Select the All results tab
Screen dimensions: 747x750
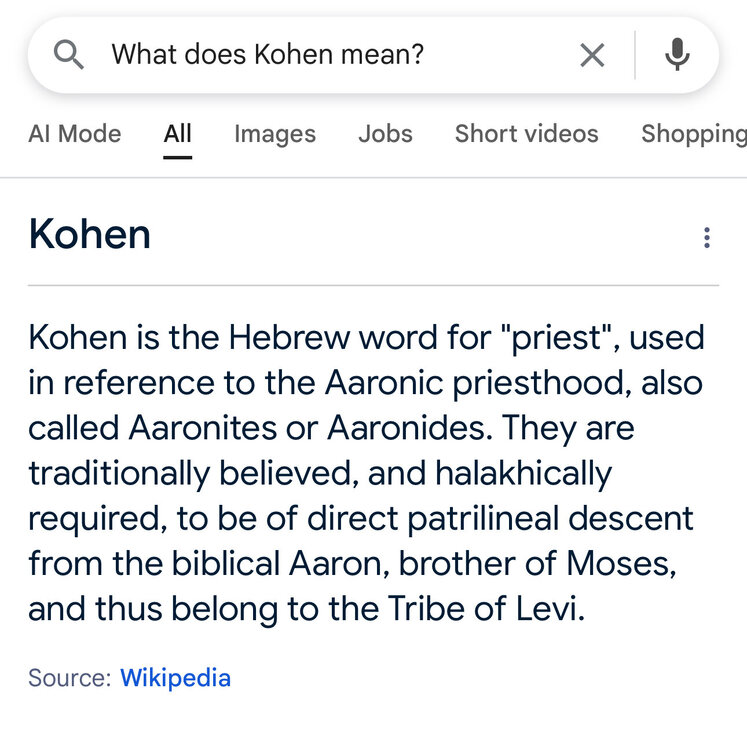(x=178, y=134)
